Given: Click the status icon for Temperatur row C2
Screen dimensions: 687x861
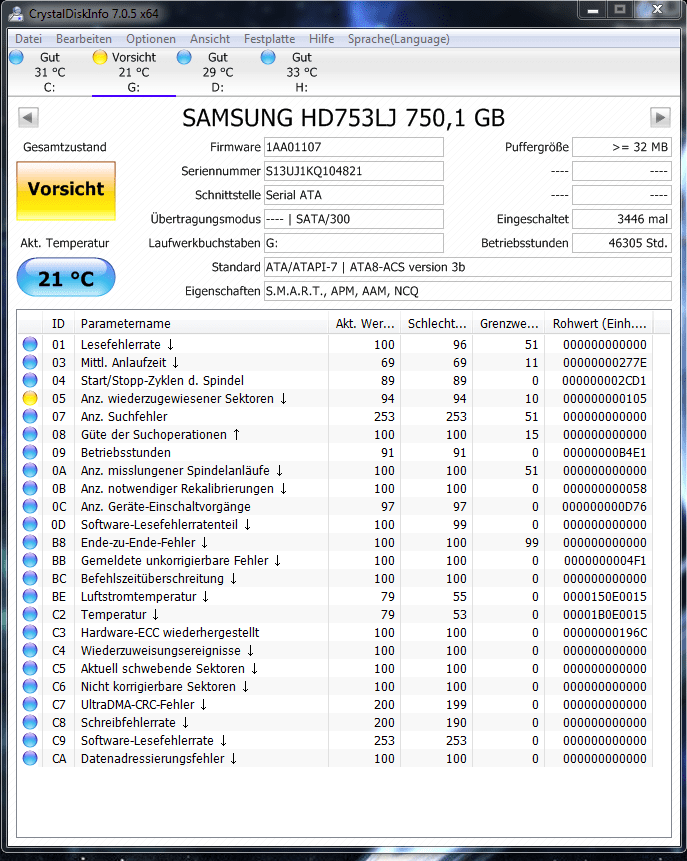Looking at the screenshot, I should coord(30,614).
